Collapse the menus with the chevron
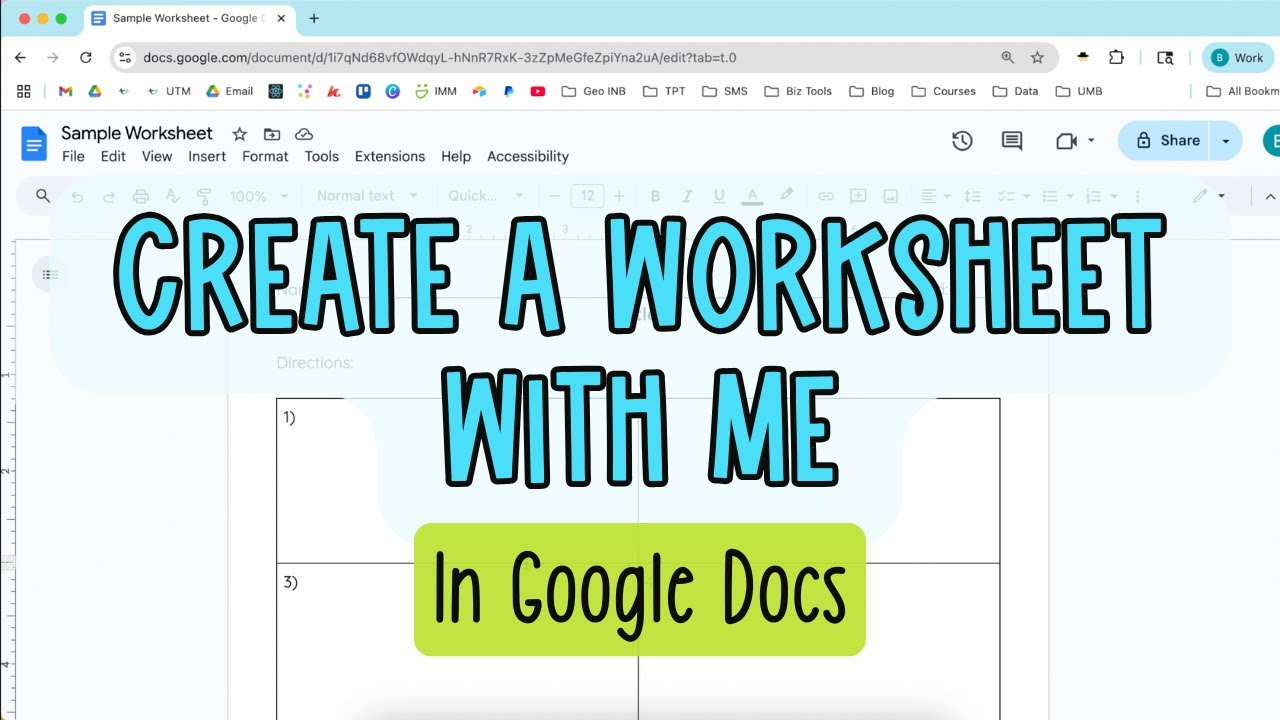Image resolution: width=1280 pixels, height=720 pixels. point(1271,196)
